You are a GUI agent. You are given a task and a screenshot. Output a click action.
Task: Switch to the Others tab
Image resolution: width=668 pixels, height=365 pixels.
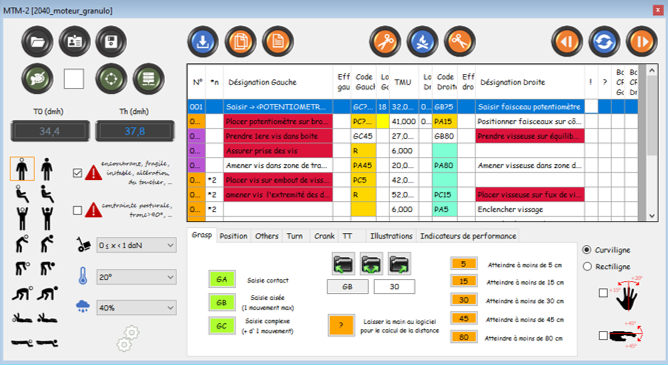point(267,236)
